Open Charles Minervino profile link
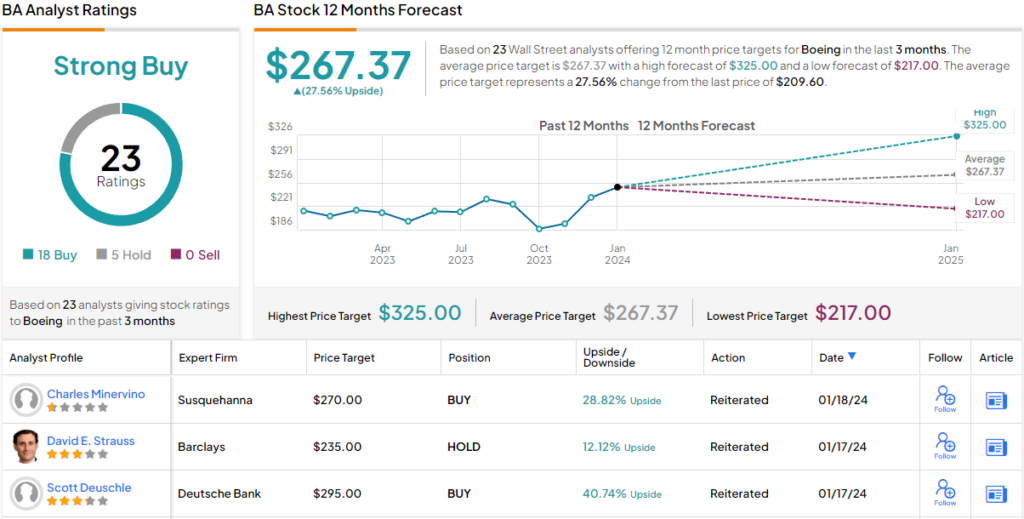1024x519 pixels. click(96, 394)
